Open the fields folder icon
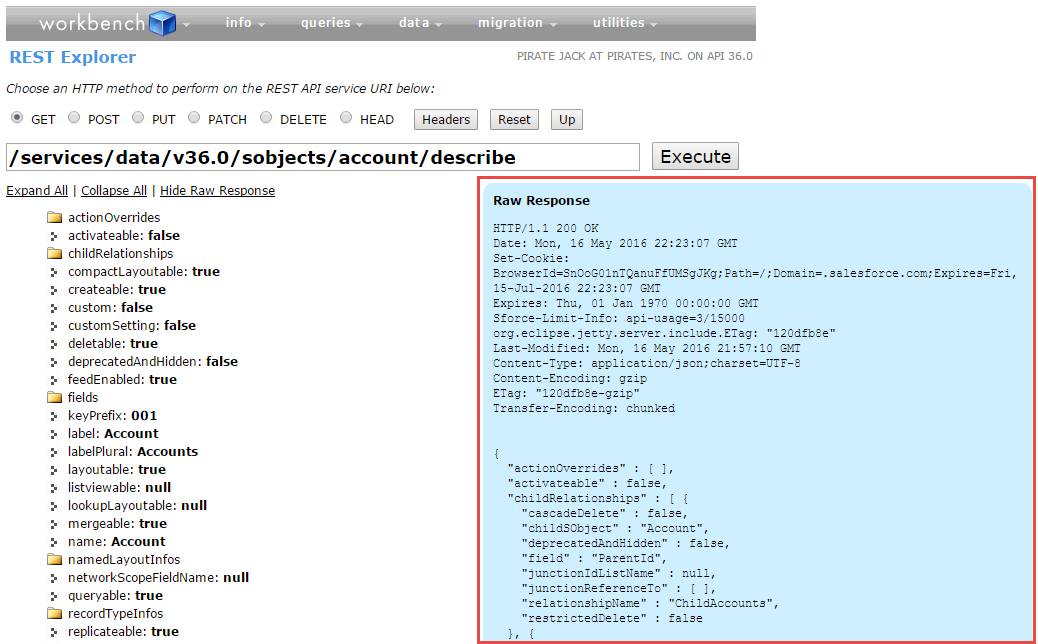The width and height of the screenshot is (1038, 644). 54,398
